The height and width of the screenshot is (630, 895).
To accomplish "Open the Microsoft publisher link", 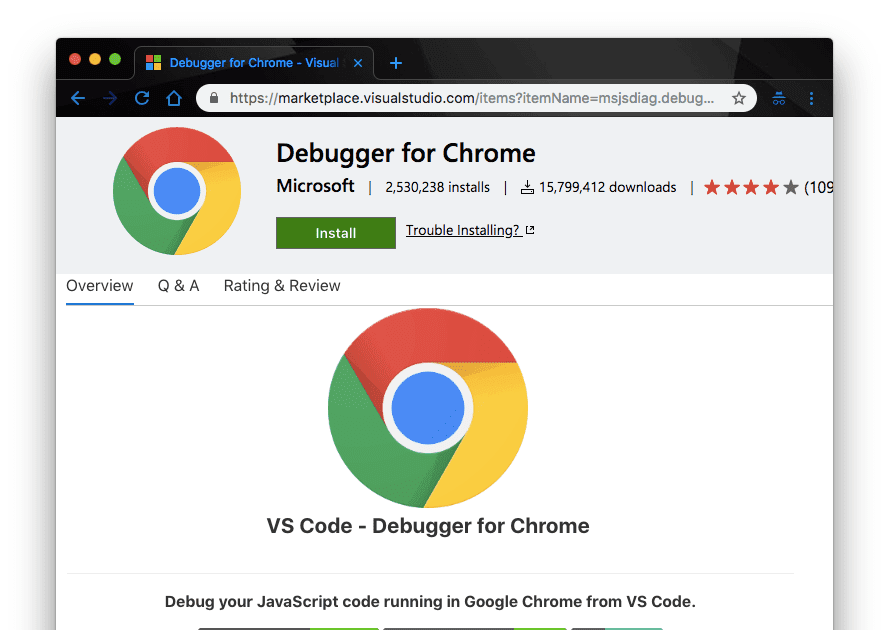I will pos(315,186).
